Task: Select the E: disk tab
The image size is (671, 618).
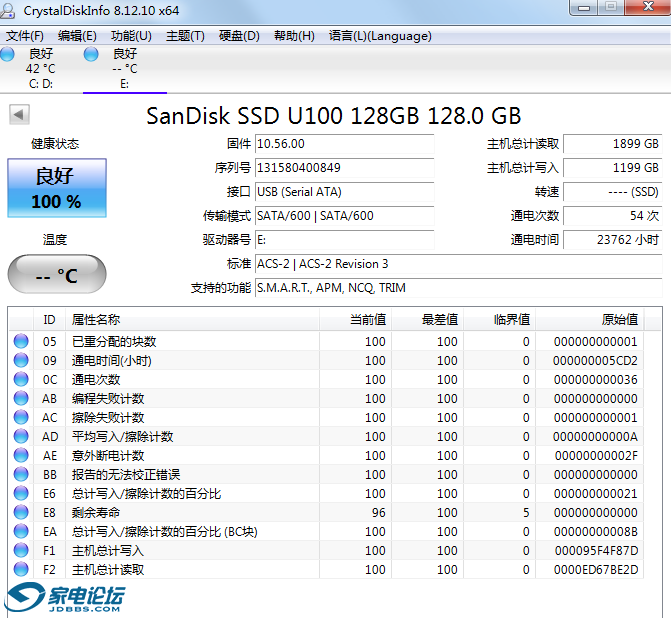Action: coord(125,69)
